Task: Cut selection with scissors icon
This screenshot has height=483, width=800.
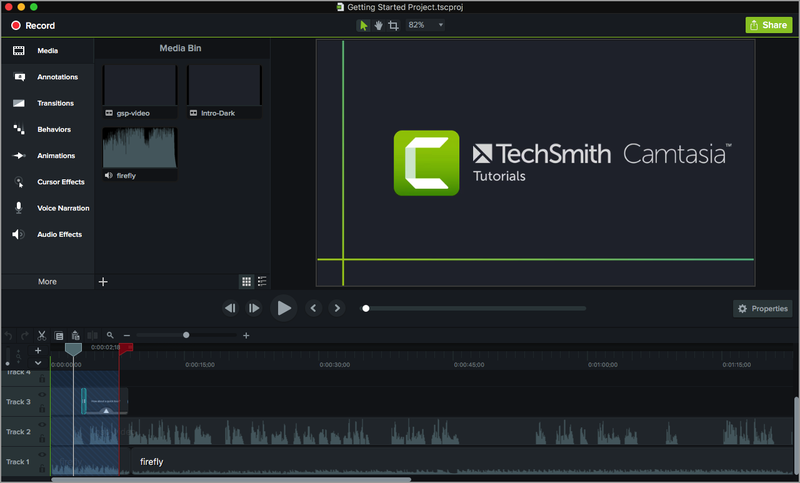Action: pos(42,336)
